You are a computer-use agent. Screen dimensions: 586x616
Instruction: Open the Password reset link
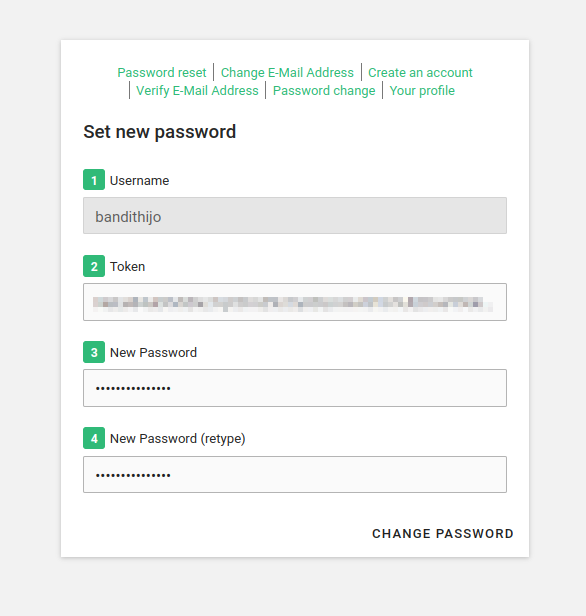[x=162, y=73]
